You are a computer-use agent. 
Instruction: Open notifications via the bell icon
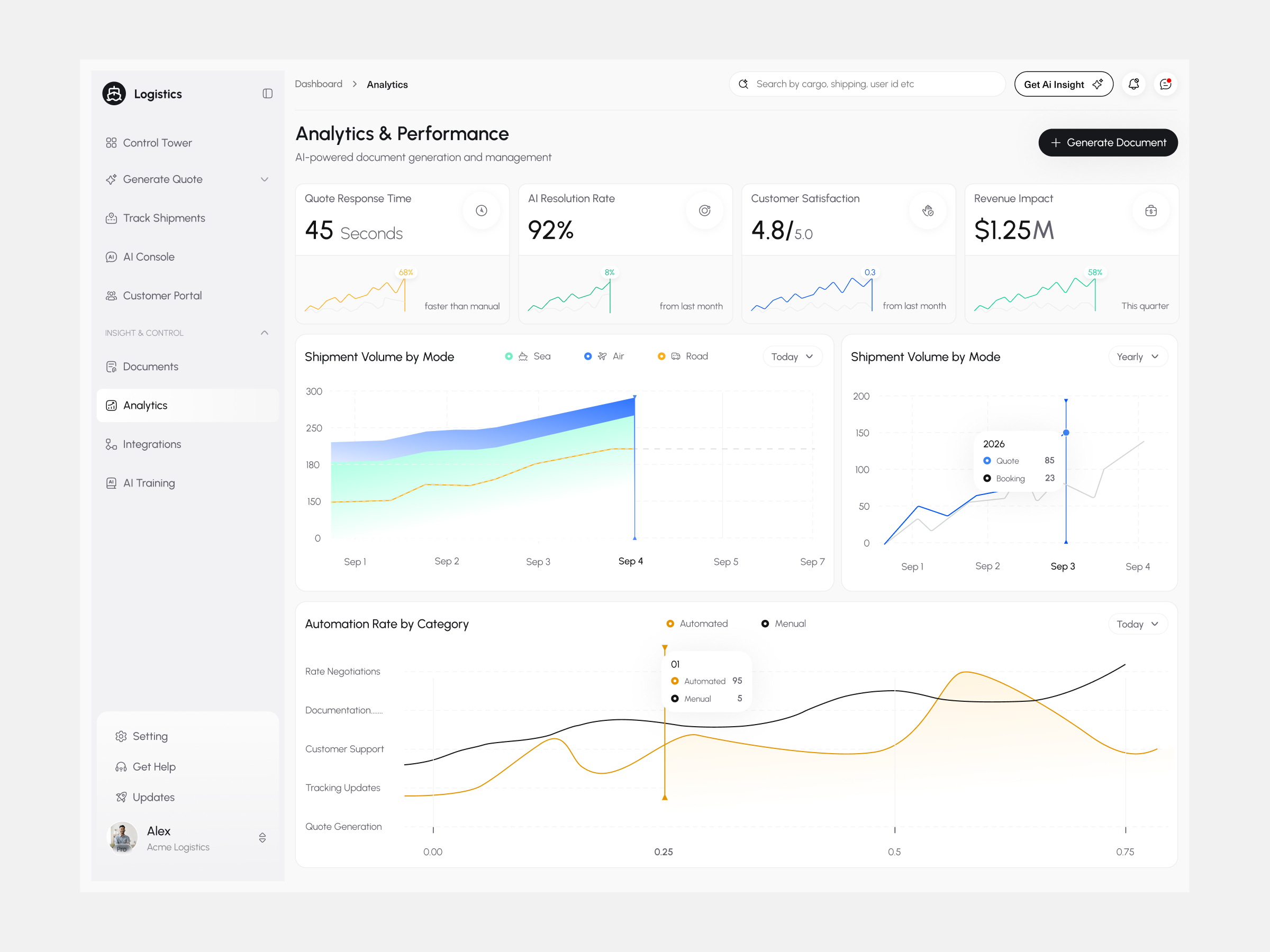pos(1134,84)
